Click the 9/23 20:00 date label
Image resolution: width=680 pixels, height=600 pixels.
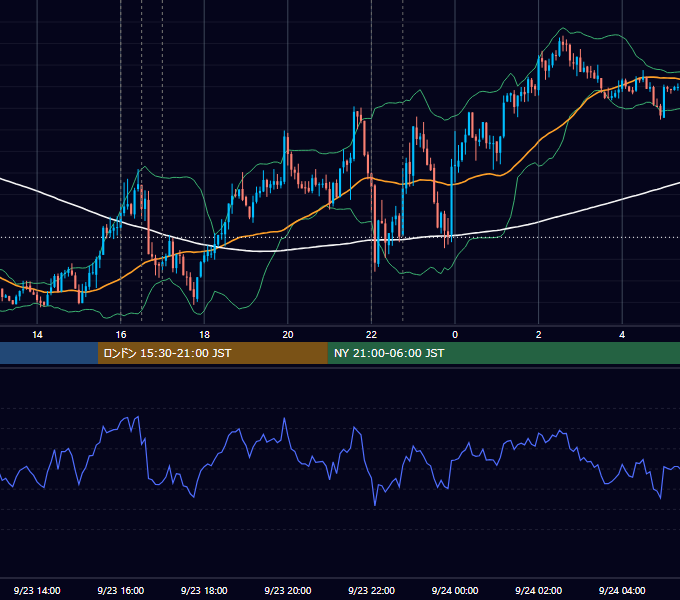click(288, 590)
